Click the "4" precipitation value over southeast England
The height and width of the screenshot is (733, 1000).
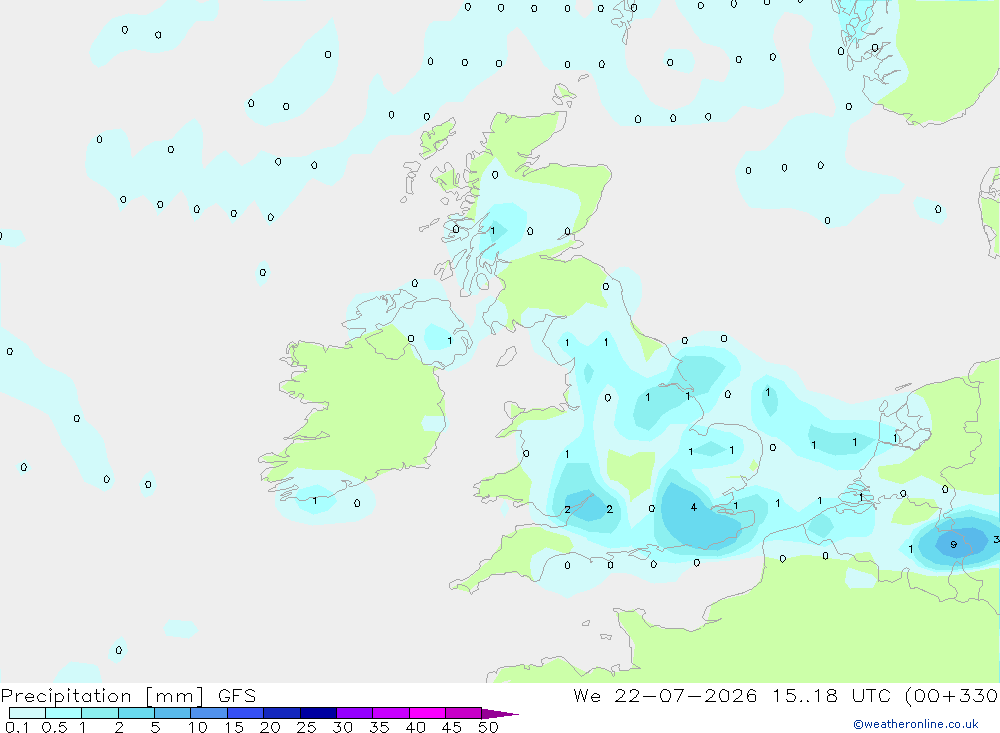click(694, 507)
